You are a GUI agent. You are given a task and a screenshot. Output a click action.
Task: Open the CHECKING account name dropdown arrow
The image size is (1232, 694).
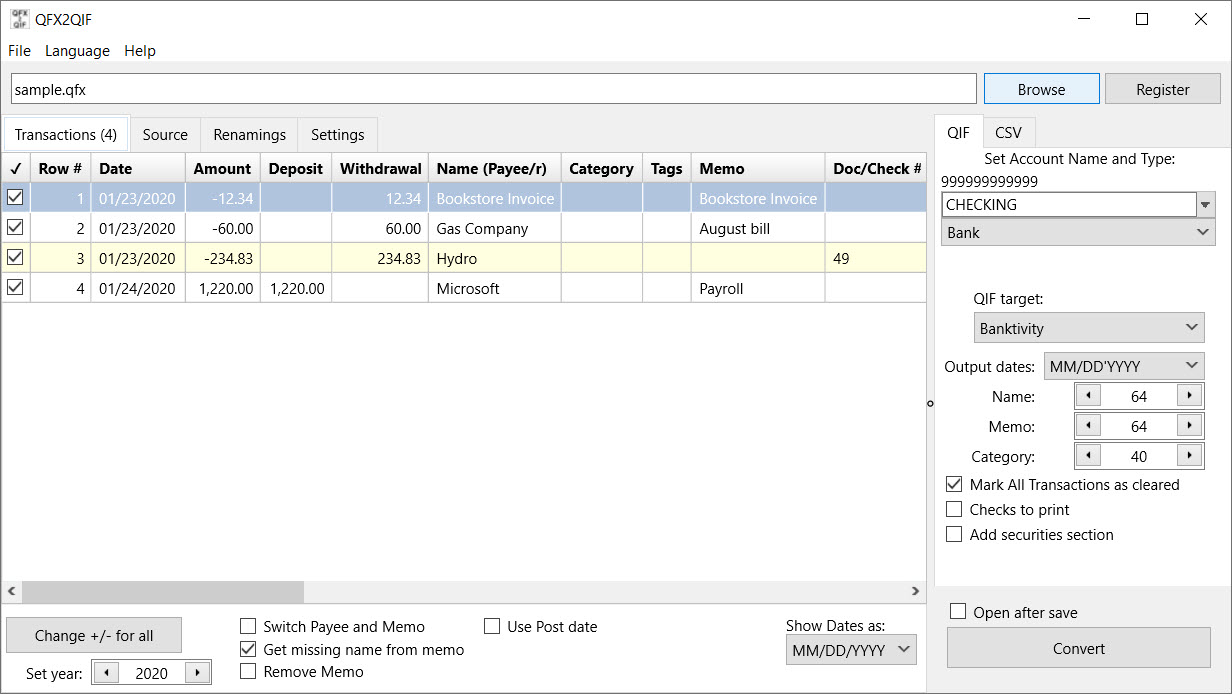point(1206,204)
